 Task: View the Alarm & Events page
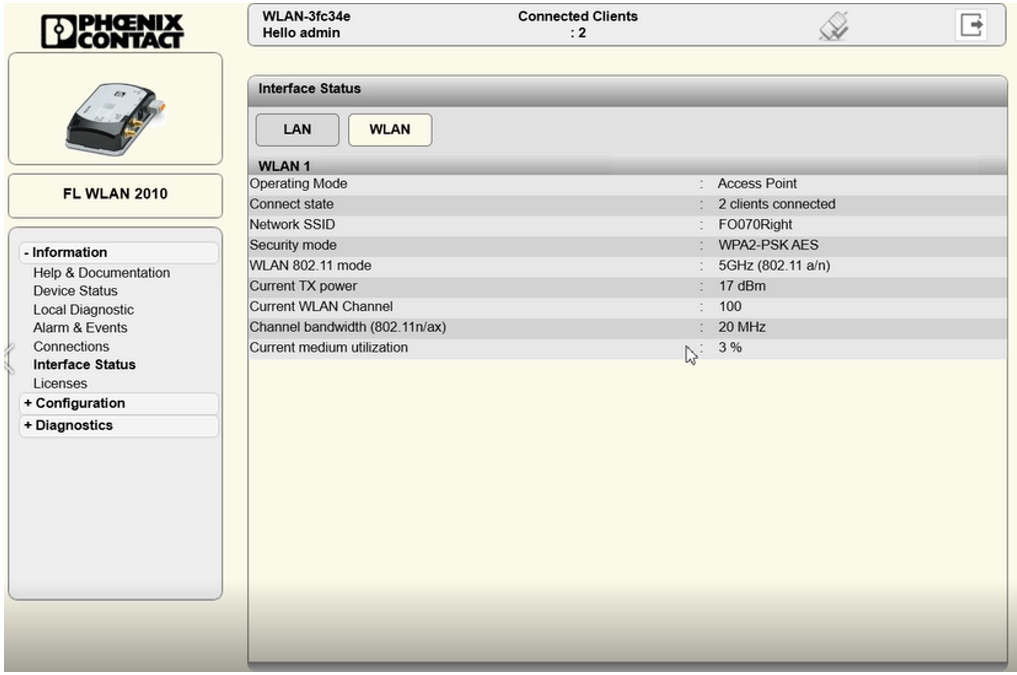(80, 328)
